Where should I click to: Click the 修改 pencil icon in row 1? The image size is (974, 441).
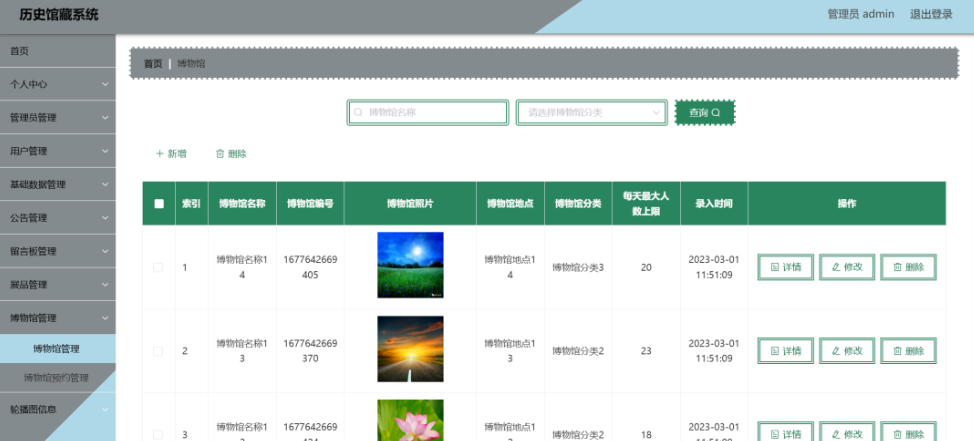pos(836,267)
